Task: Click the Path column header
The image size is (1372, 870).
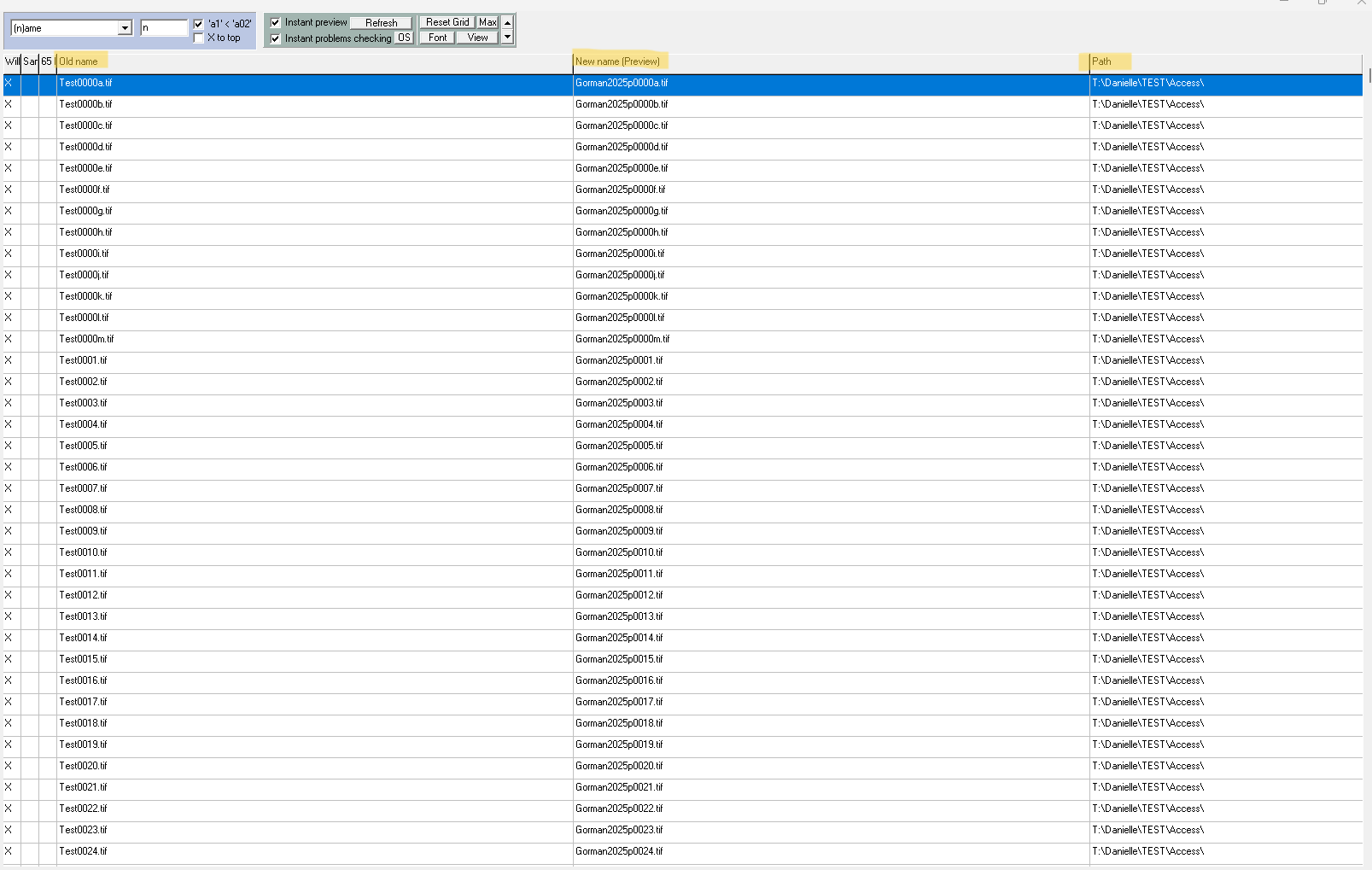Action: click(1101, 61)
